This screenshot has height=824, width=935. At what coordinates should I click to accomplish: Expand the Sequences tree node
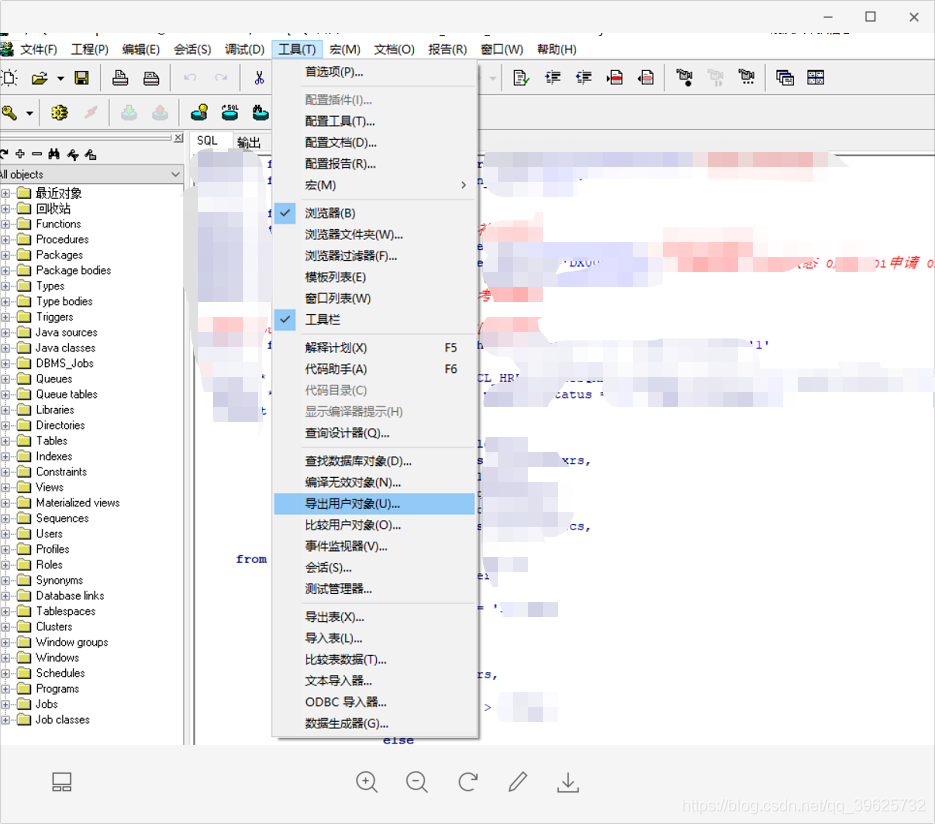[x=5, y=518]
